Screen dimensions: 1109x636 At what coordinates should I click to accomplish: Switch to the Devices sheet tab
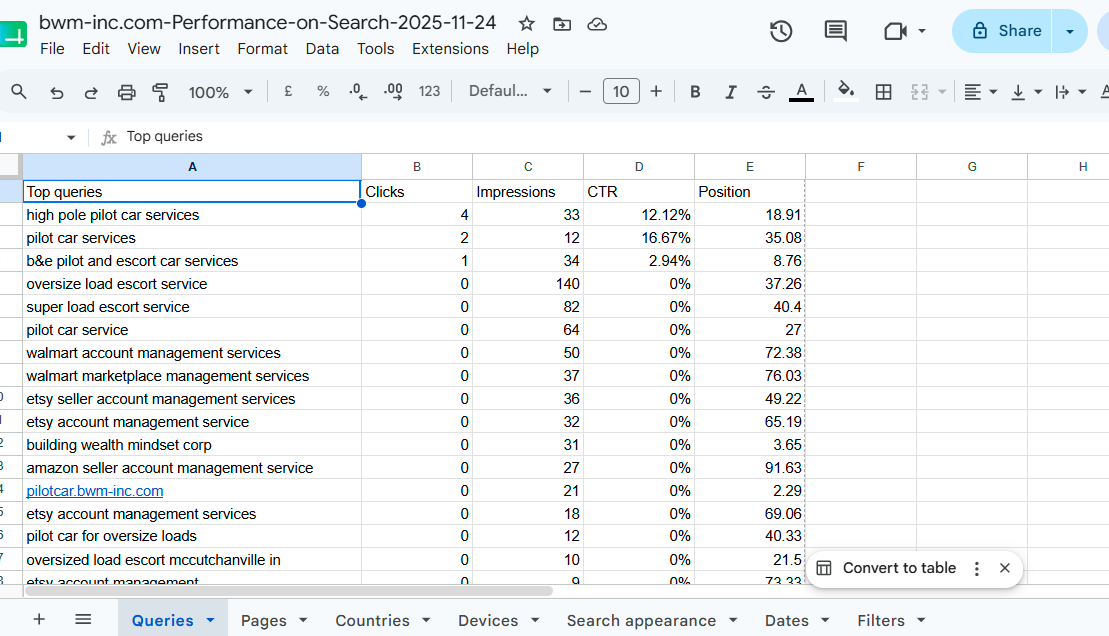click(488, 620)
